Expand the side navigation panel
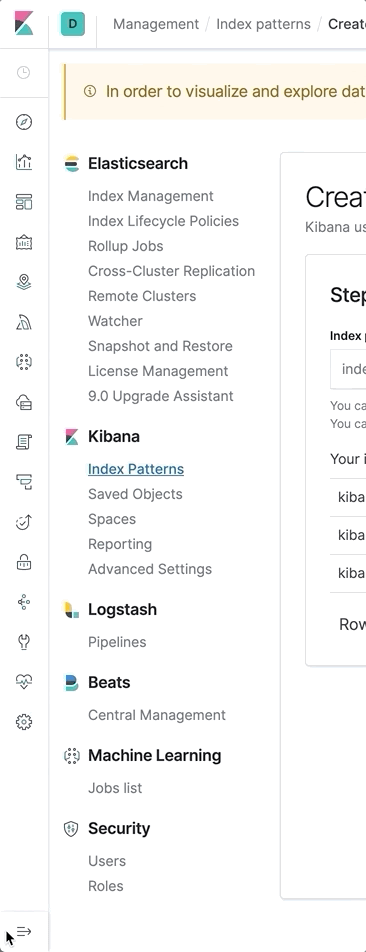This screenshot has height=952, width=366. point(24,931)
